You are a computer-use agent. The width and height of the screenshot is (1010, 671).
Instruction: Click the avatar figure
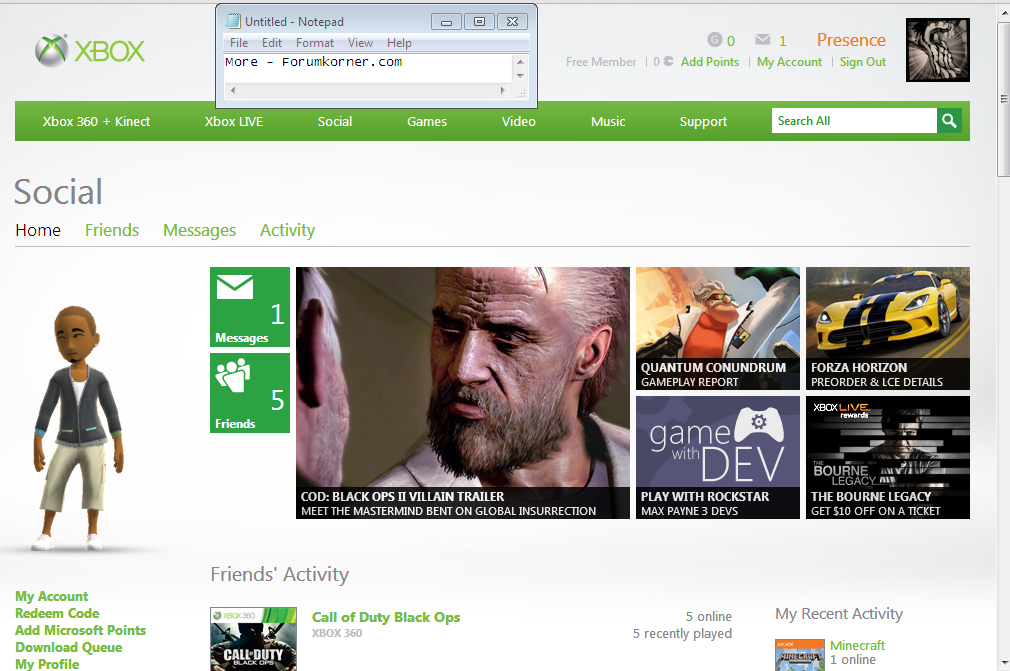(79, 428)
